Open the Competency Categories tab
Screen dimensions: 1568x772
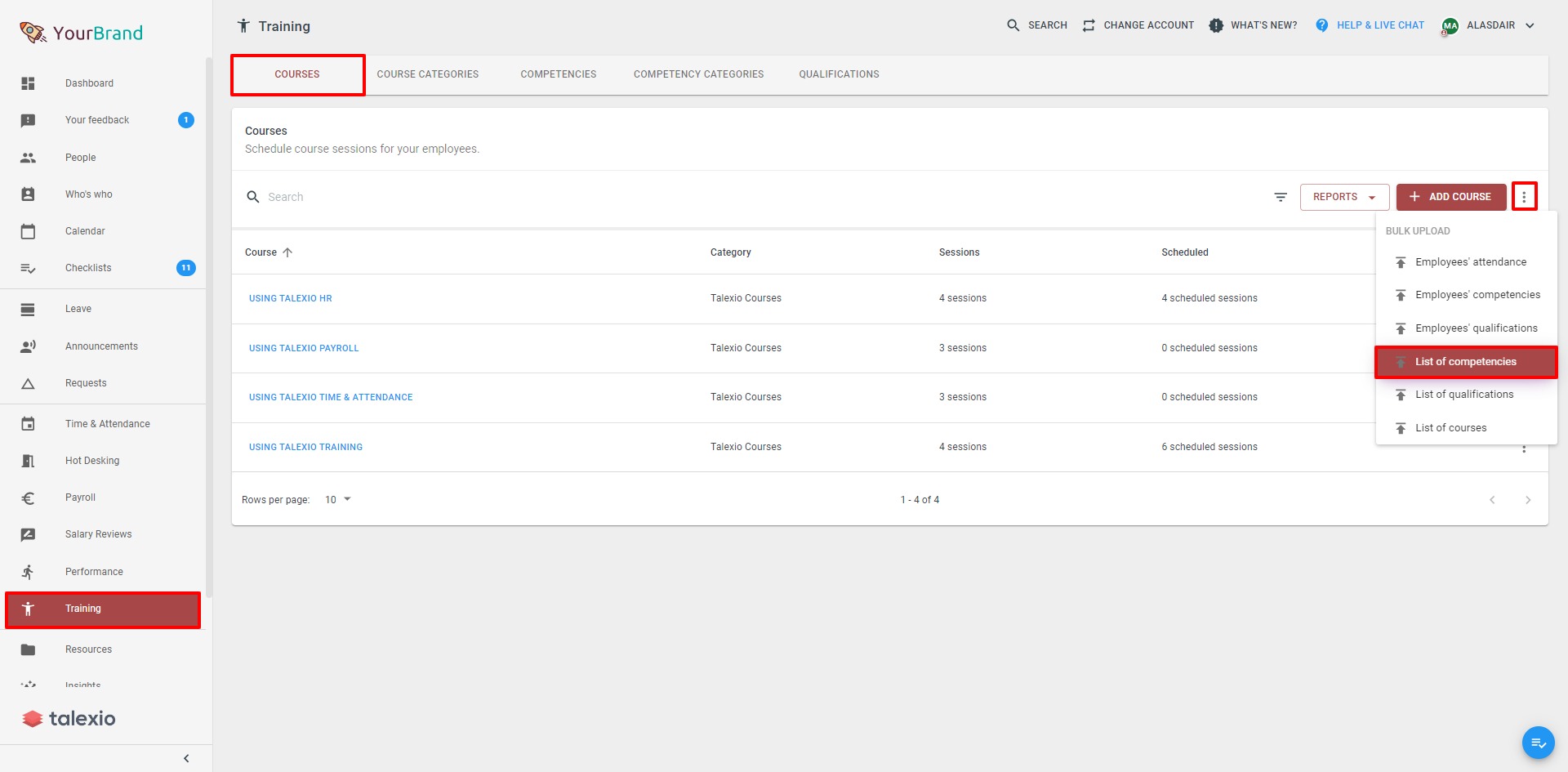coord(699,74)
